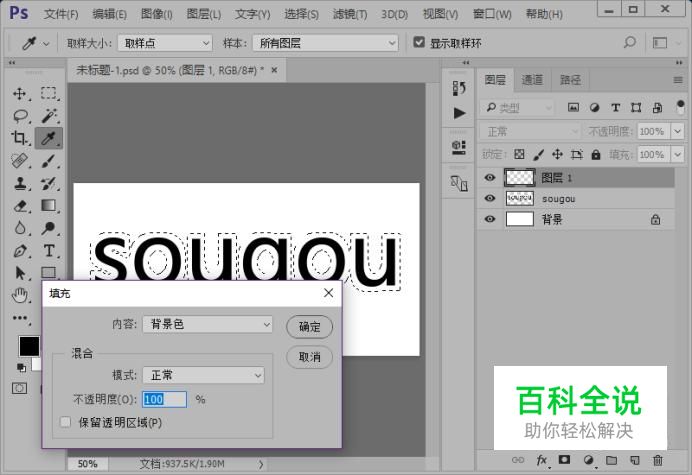Close the 填充 dialog
692x475 pixels.
[x=328, y=293]
